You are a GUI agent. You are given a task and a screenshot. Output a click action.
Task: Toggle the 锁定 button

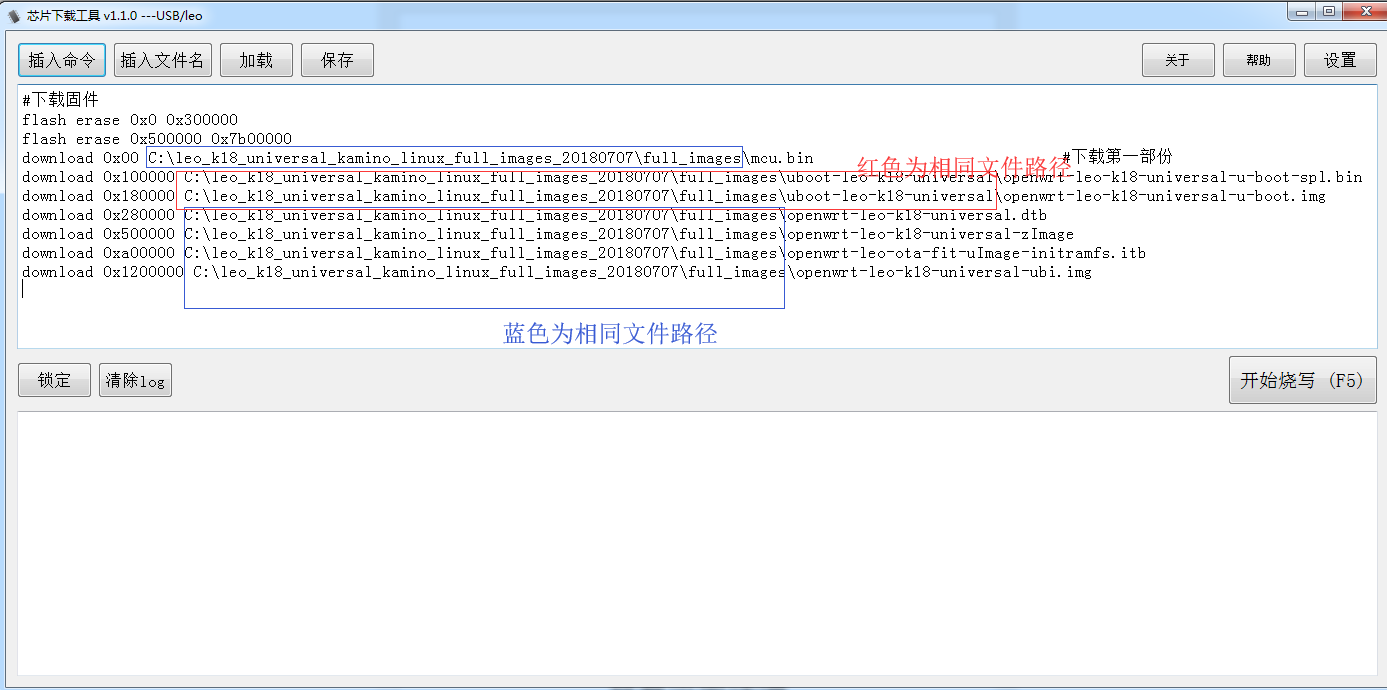(54, 380)
